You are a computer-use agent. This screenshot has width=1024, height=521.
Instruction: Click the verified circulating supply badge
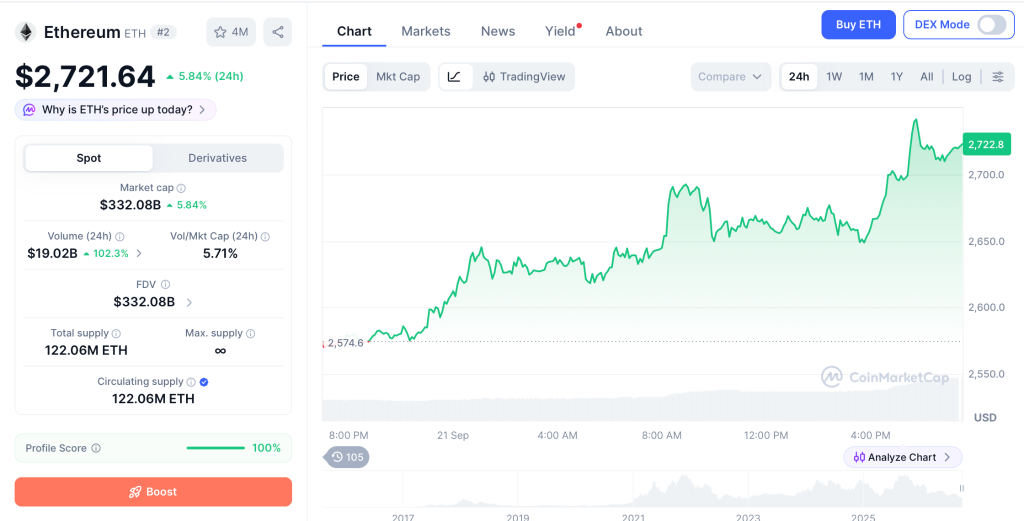[x=204, y=382]
